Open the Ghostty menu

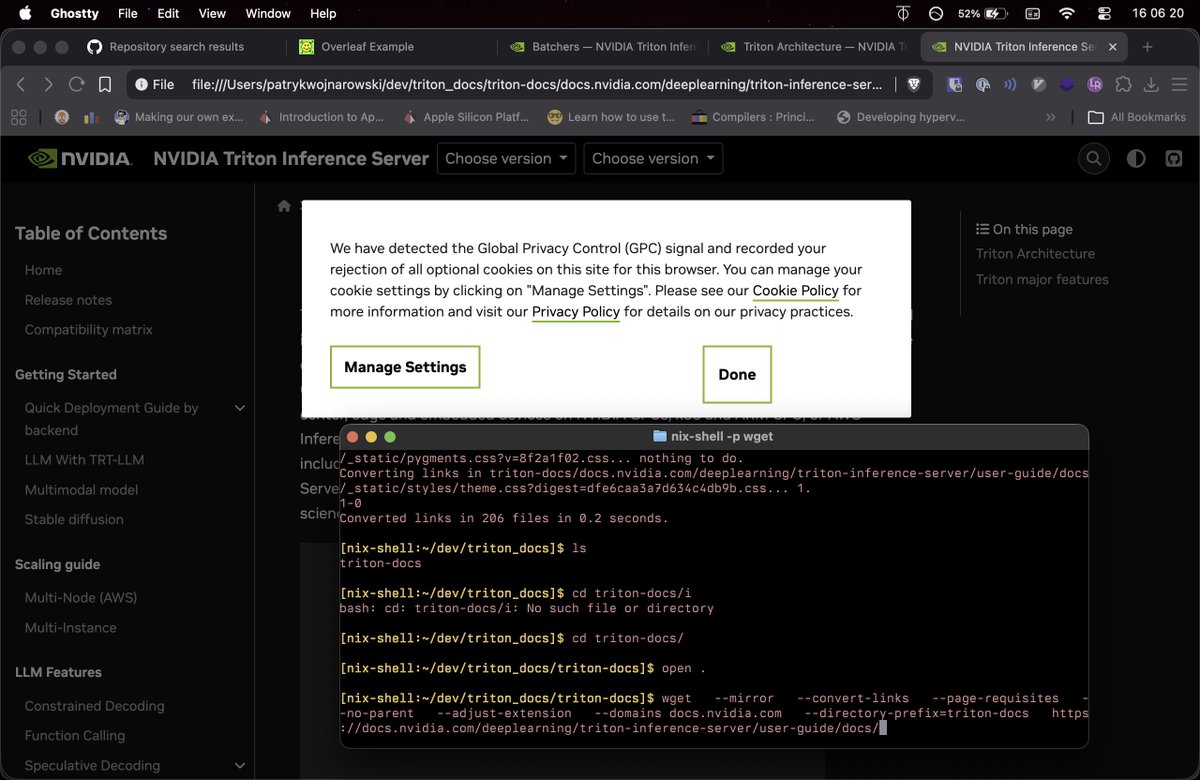click(x=74, y=13)
